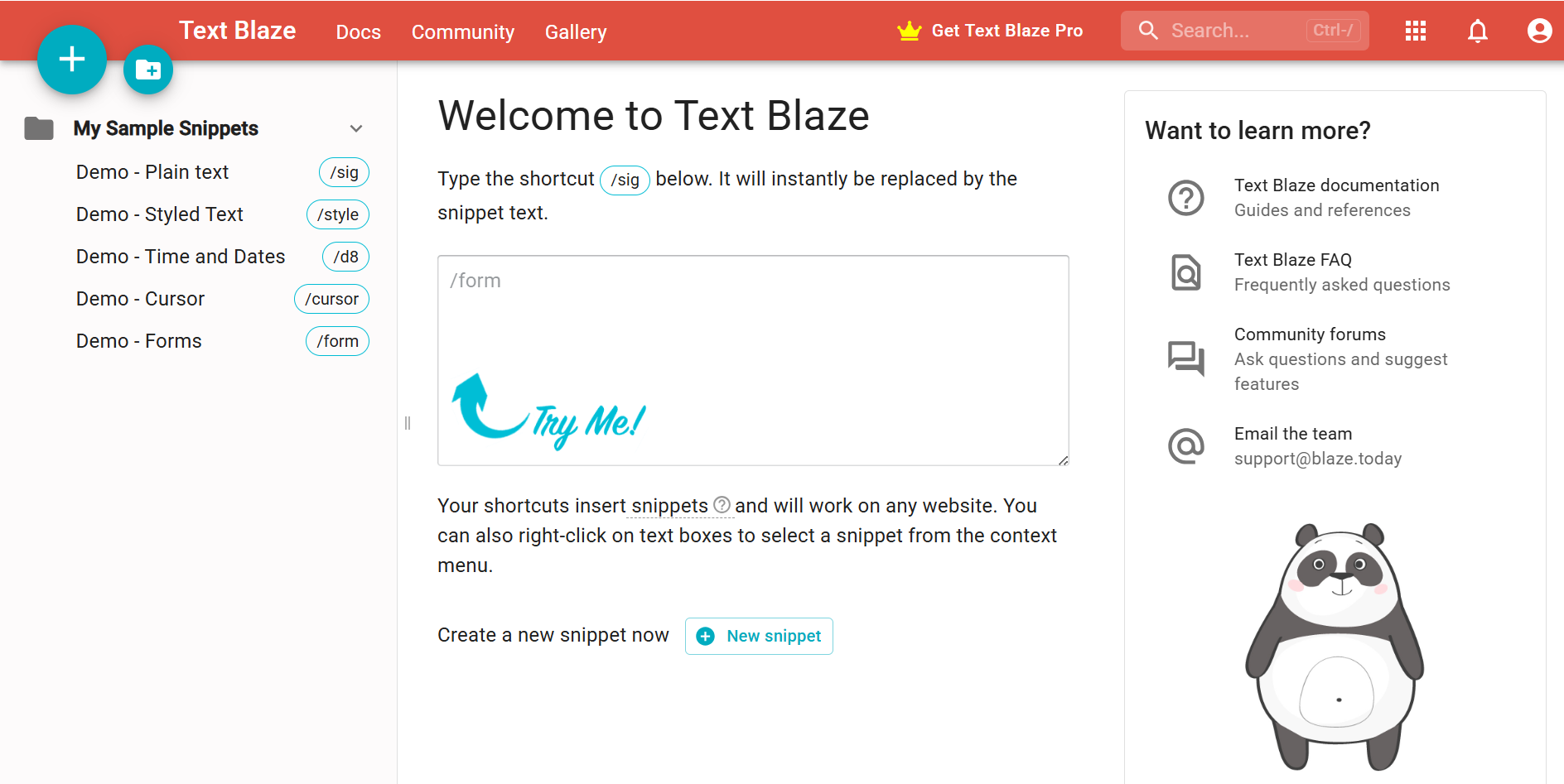Click the Search input field

click(x=1234, y=31)
